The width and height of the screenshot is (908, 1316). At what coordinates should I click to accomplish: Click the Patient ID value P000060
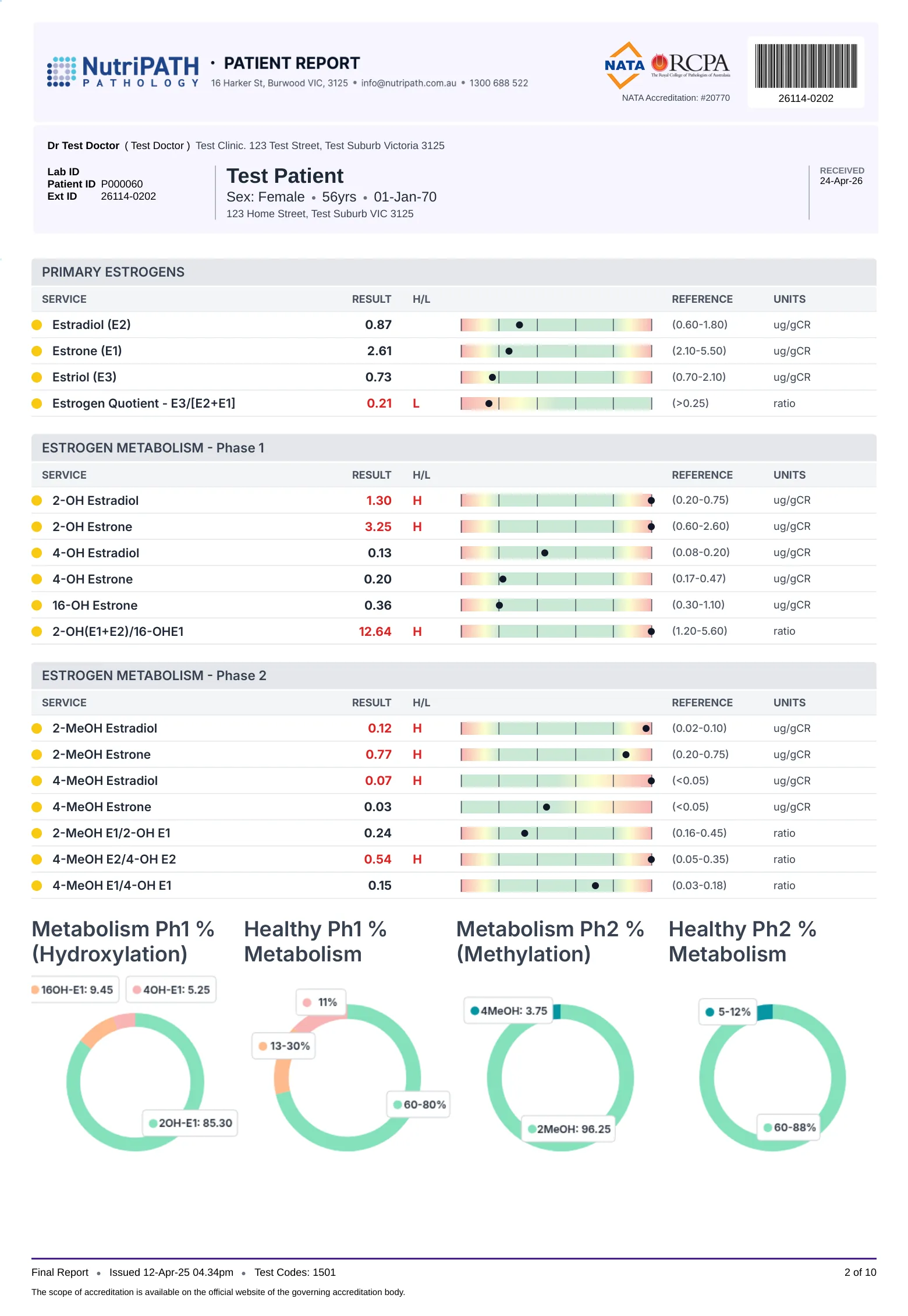pyautogui.click(x=122, y=184)
